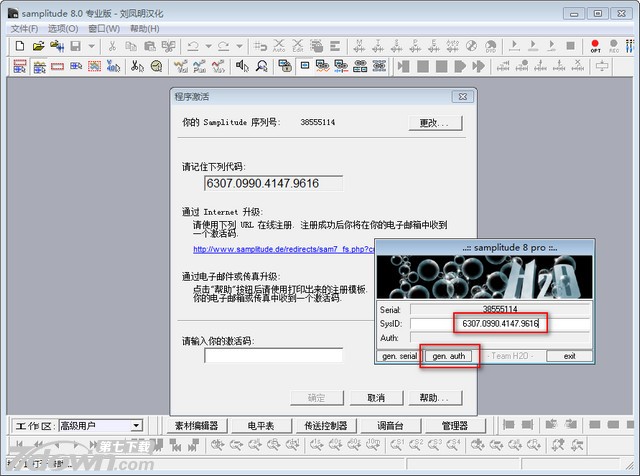Viewport: 640px width, 476px height.
Task: Click the Redo arrow icon
Action: (x=223, y=46)
